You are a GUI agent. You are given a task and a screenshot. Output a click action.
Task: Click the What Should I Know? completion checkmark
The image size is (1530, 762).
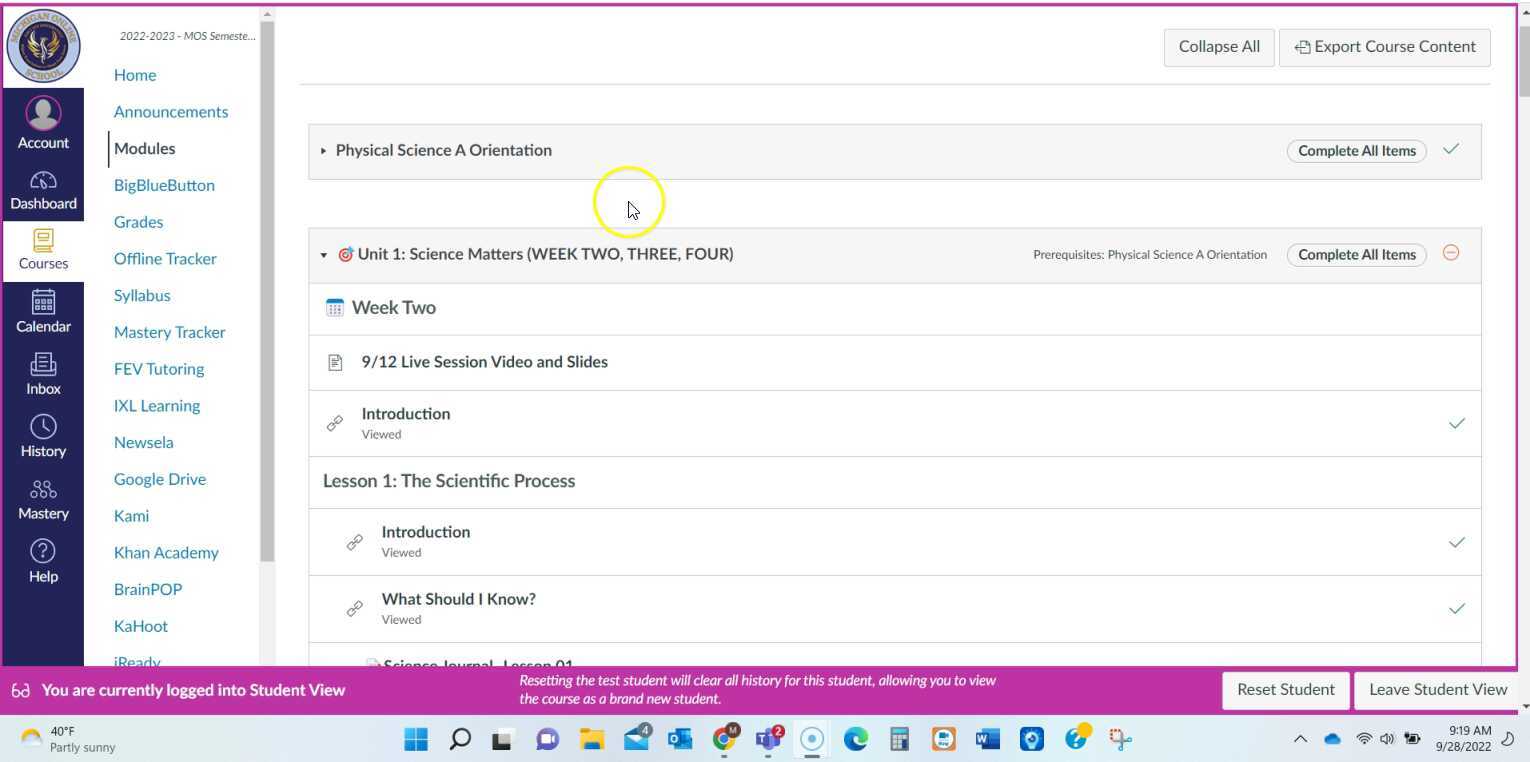point(1456,609)
